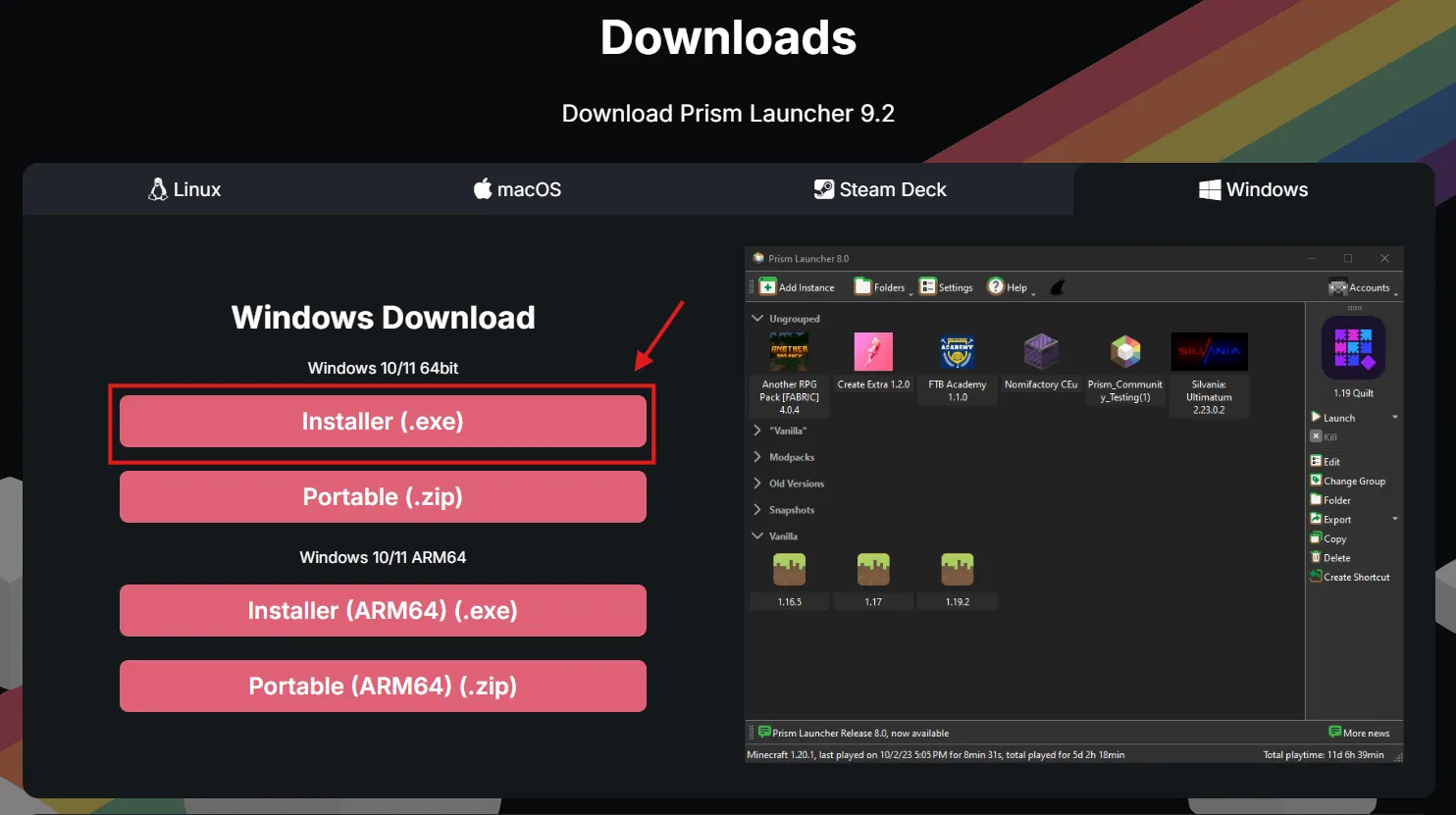Image resolution: width=1456 pixels, height=815 pixels.
Task: Click the Installer (.exe) download button
Action: pos(383,422)
